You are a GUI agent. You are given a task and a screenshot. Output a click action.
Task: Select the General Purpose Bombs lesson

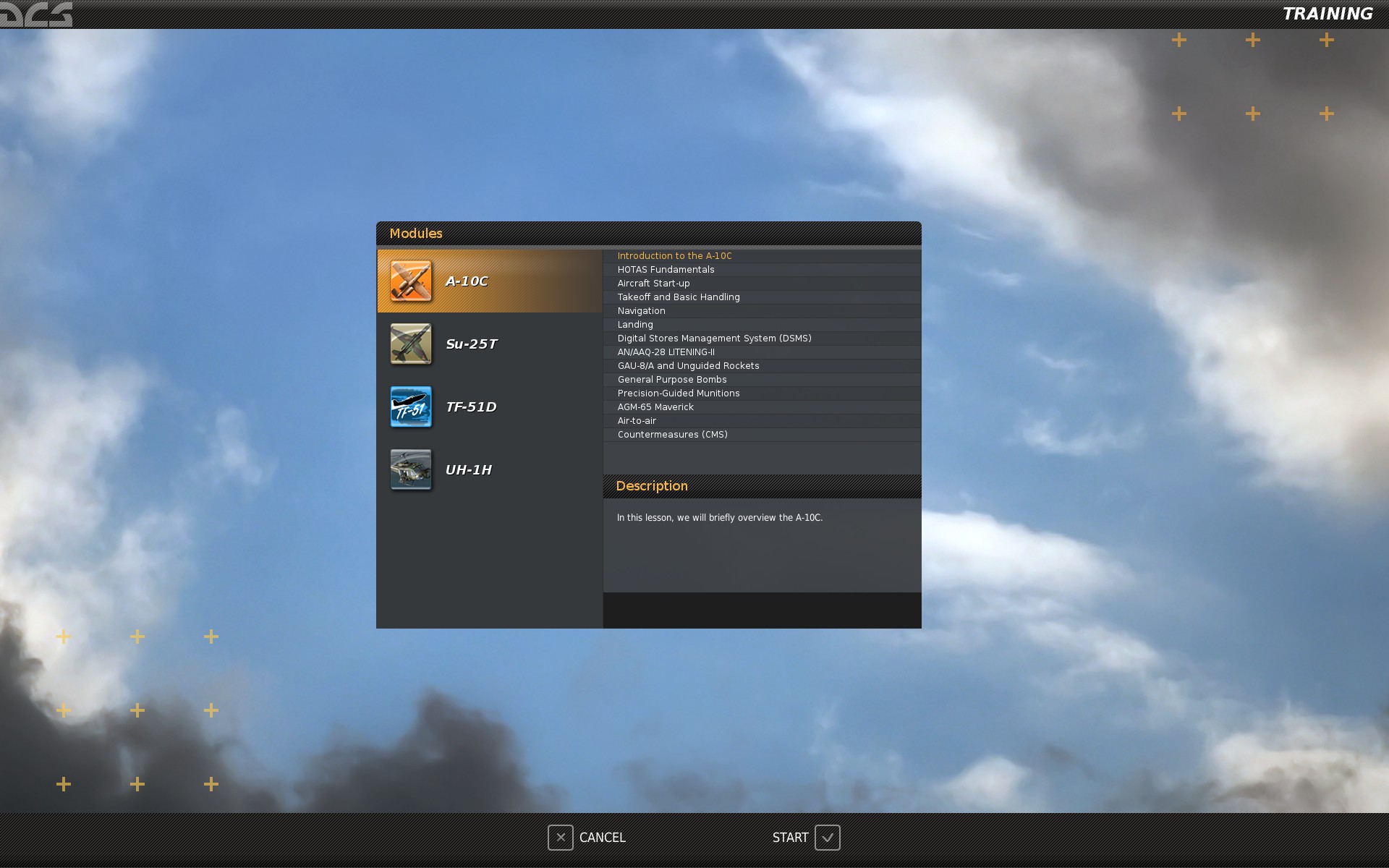click(762, 380)
